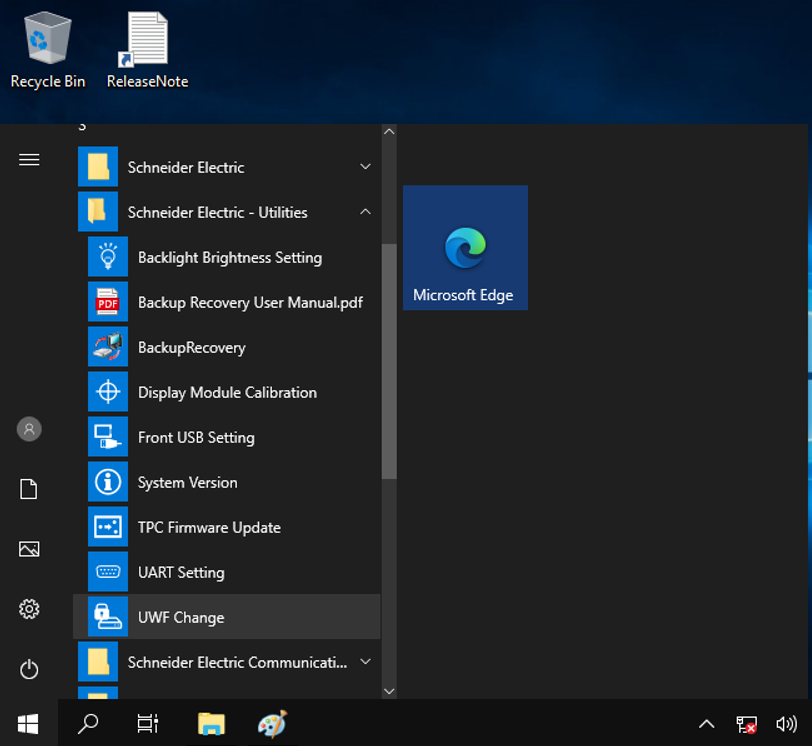This screenshot has width=812, height=746.
Task: Open the Microsoft Edge tile
Action: pos(466,248)
